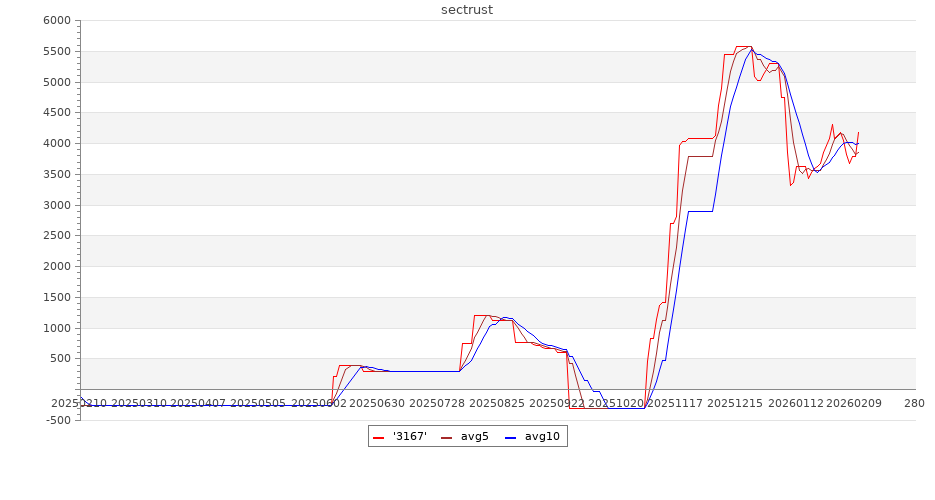Click the -500 y-axis label

point(56,420)
